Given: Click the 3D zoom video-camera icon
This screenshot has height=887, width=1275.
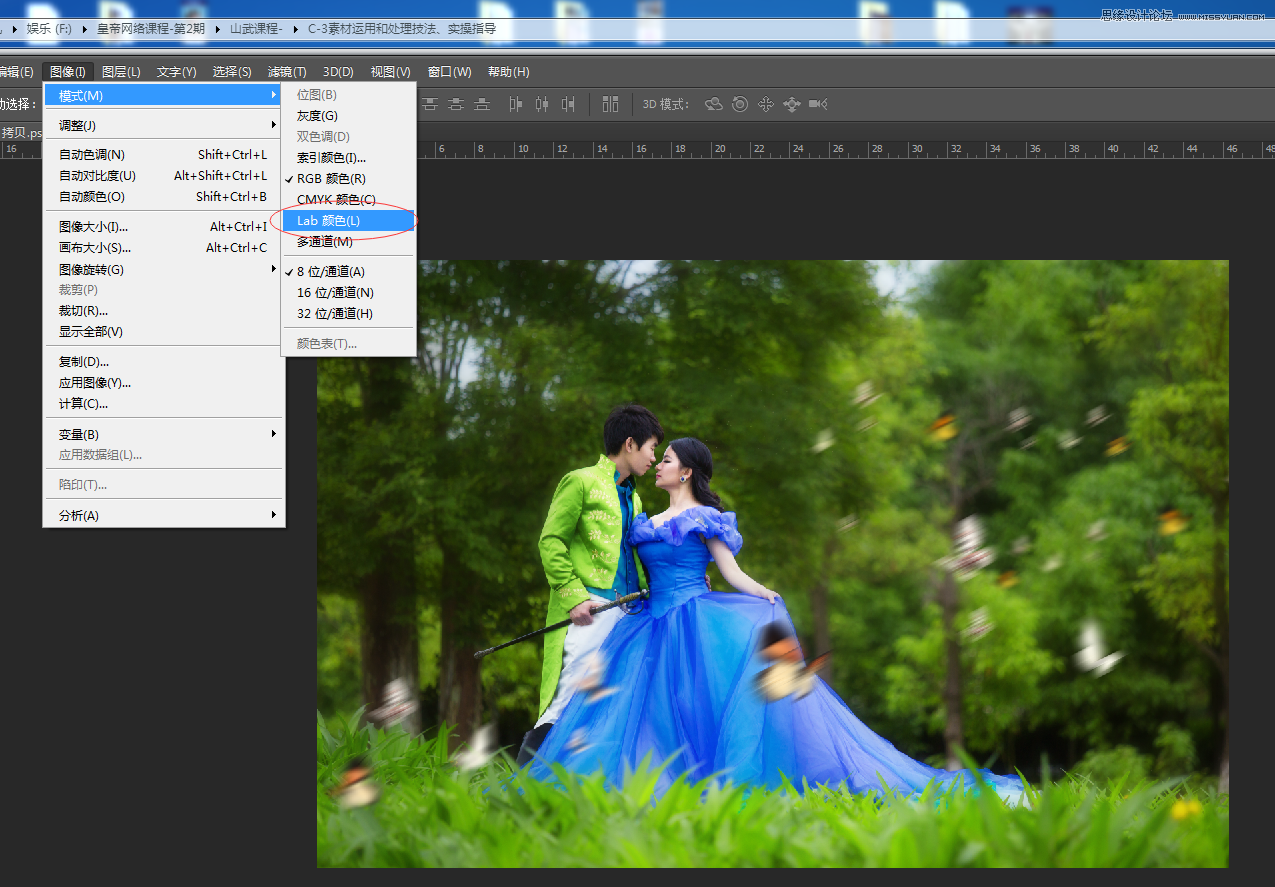Looking at the screenshot, I should (818, 104).
